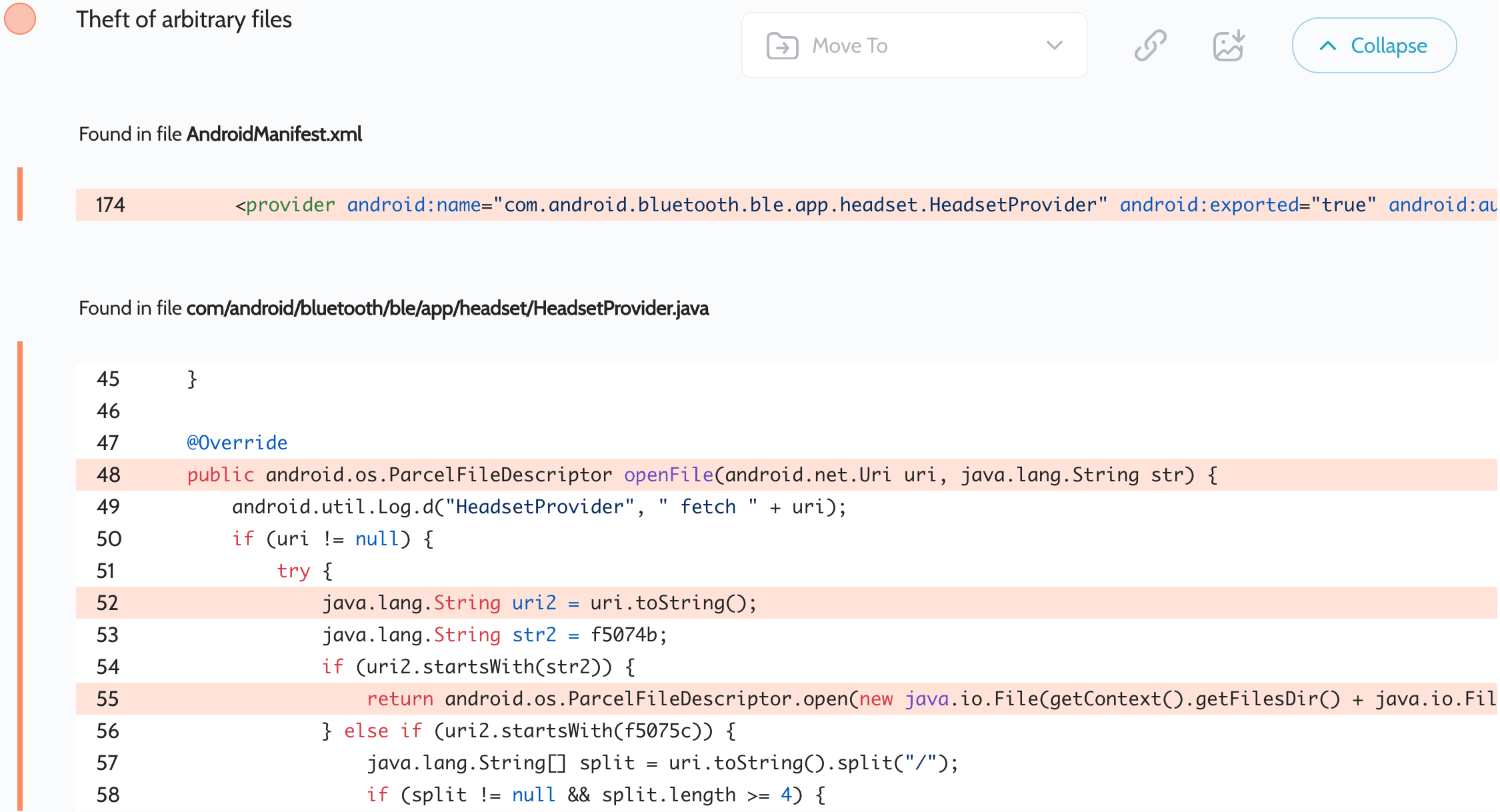Click the orange severity circle indicator

point(20,19)
